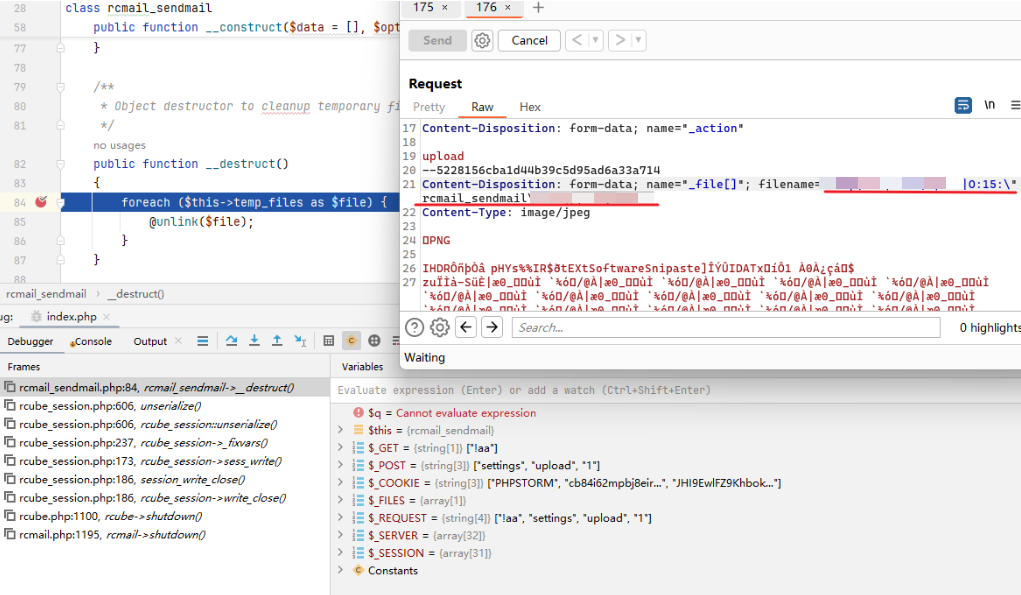Viewport: 1021px width, 595px height.
Task: Close the index.php debug session tab
Action: 106,316
